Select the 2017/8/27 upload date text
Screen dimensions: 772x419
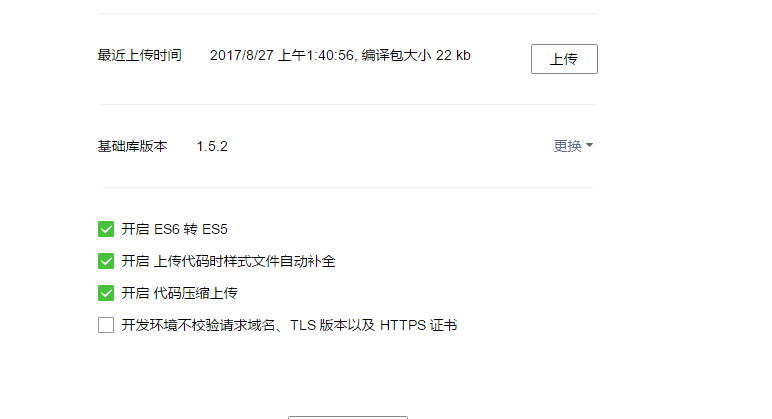coord(242,55)
